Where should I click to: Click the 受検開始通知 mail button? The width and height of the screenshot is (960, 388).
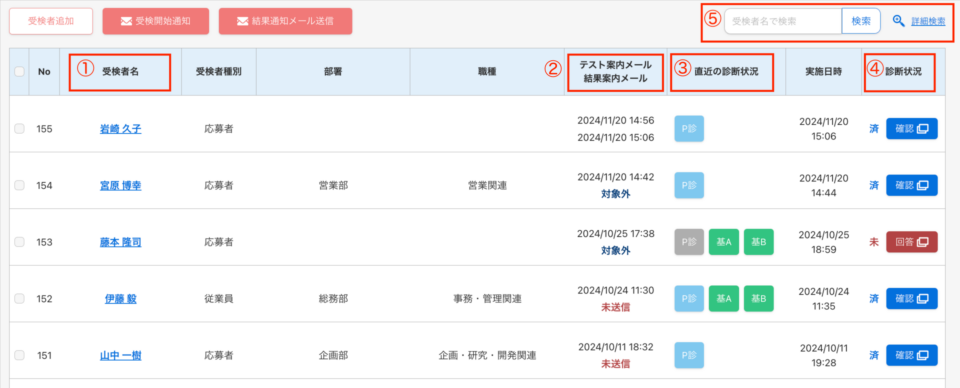pyautogui.click(x=156, y=21)
